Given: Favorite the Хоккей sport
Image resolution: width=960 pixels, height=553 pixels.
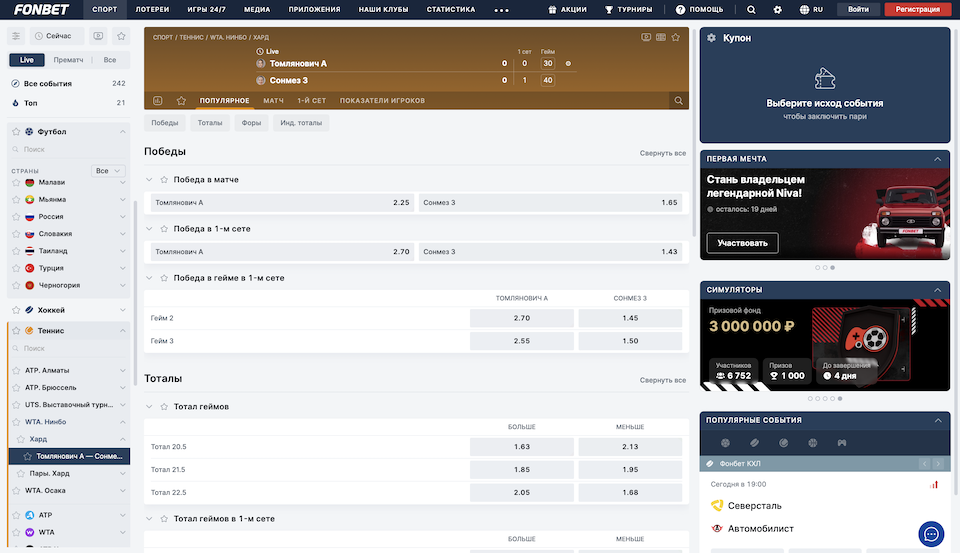Looking at the screenshot, I should pyautogui.click(x=16, y=310).
